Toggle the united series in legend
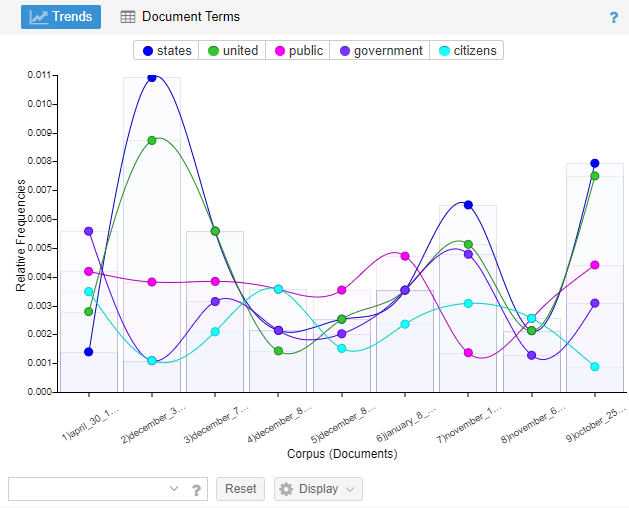 [232, 51]
